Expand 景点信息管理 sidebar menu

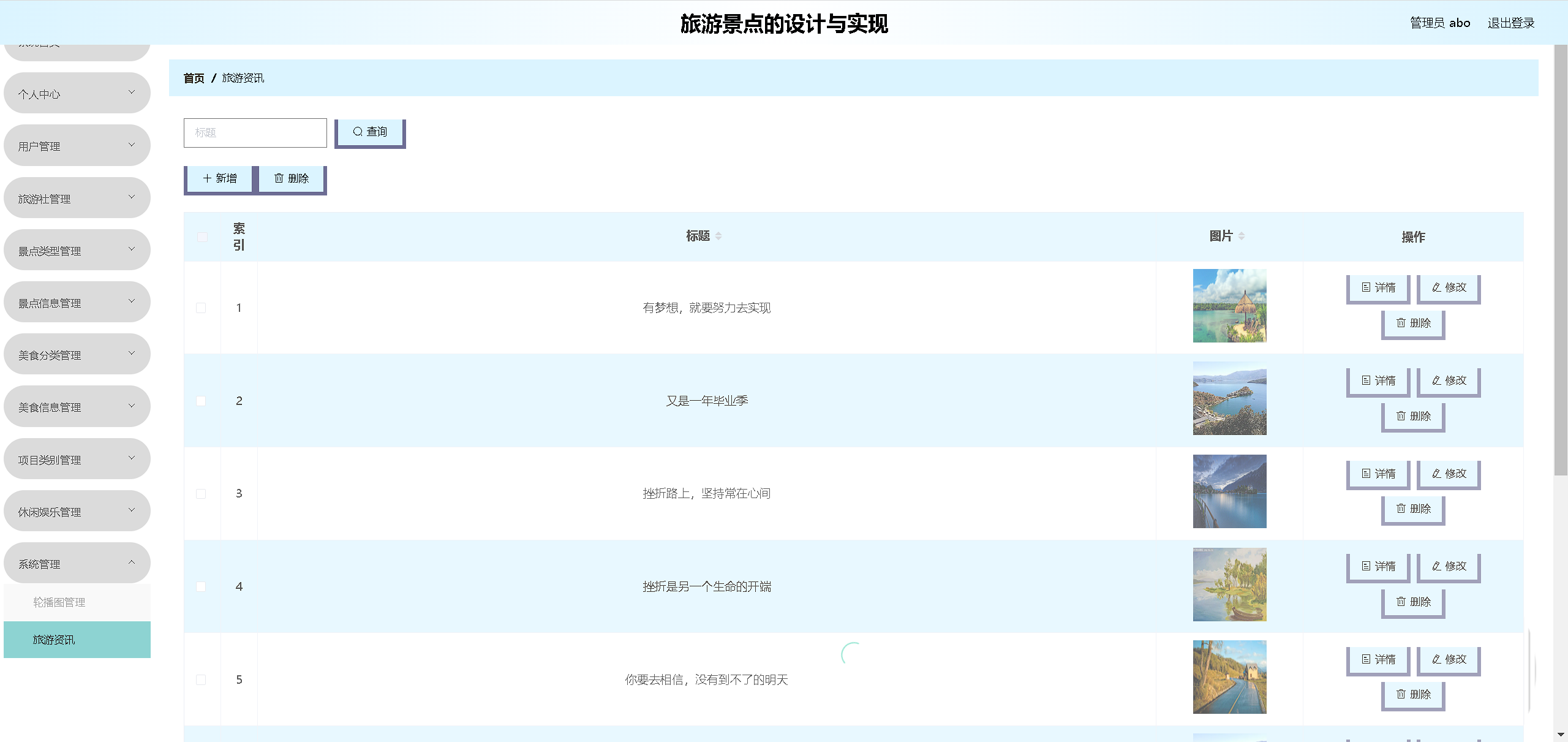pyautogui.click(x=77, y=303)
